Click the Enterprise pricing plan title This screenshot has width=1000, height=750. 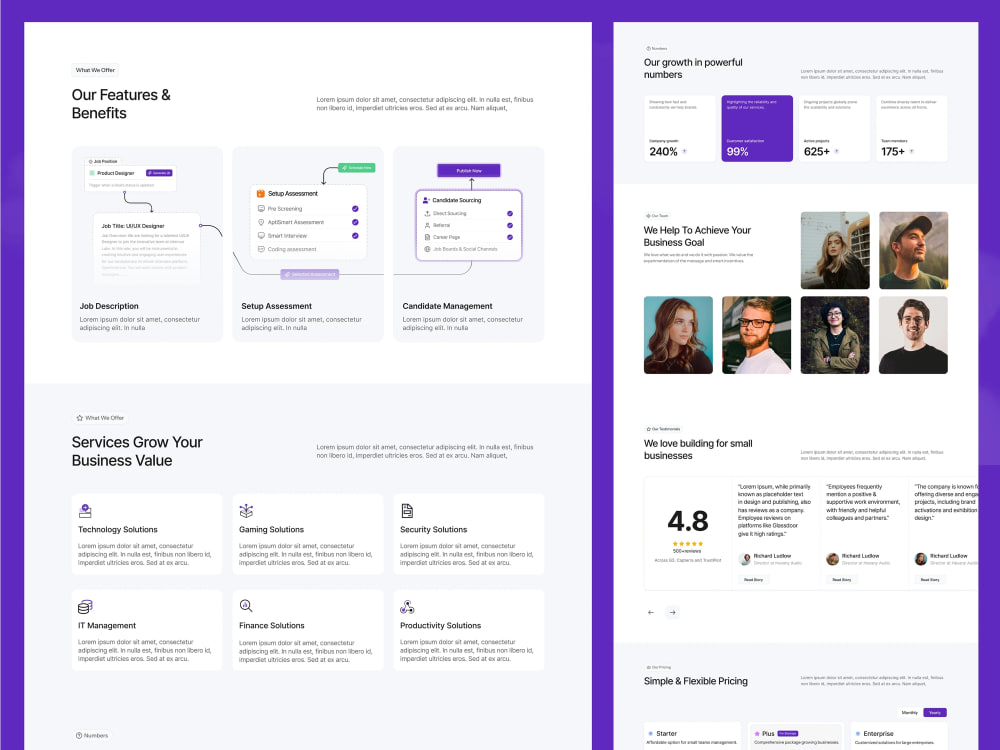(x=878, y=733)
